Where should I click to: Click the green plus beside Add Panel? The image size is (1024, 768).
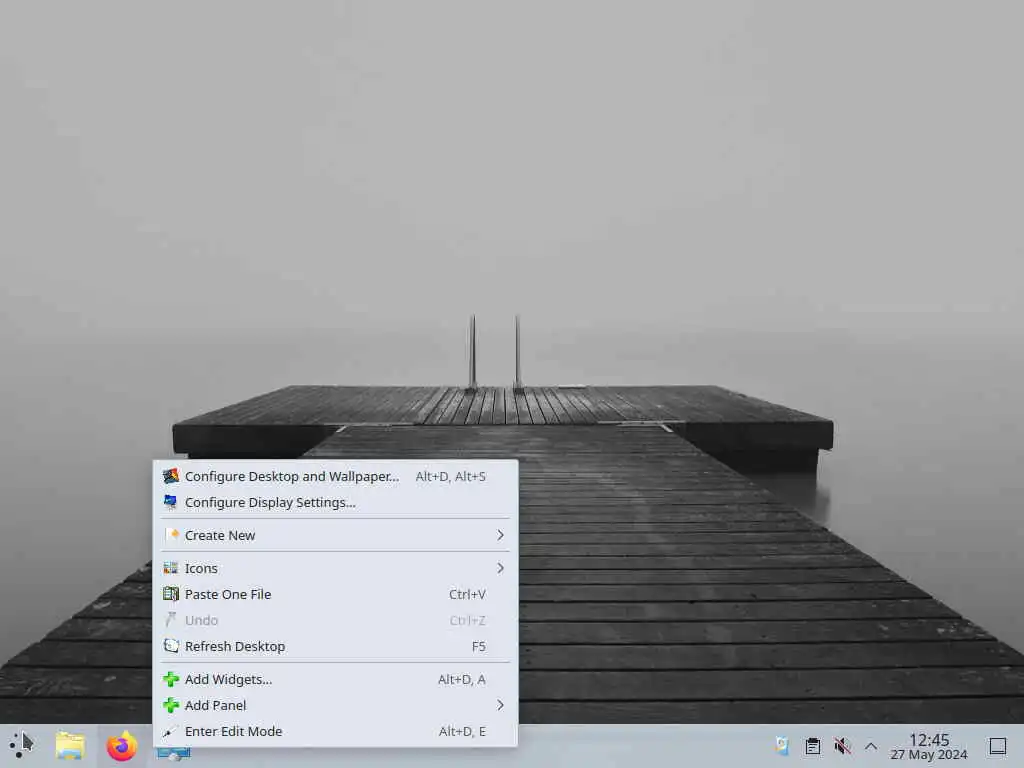click(171, 705)
